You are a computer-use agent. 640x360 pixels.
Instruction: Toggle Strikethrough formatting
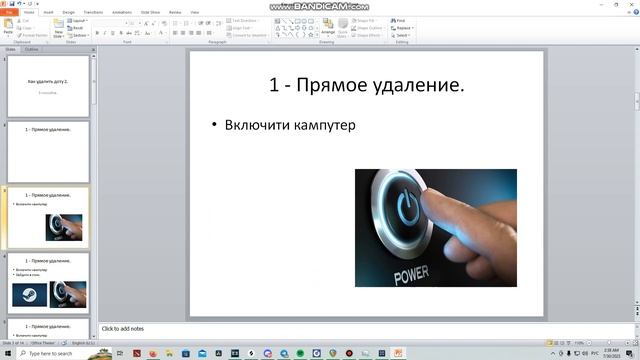coord(129,33)
